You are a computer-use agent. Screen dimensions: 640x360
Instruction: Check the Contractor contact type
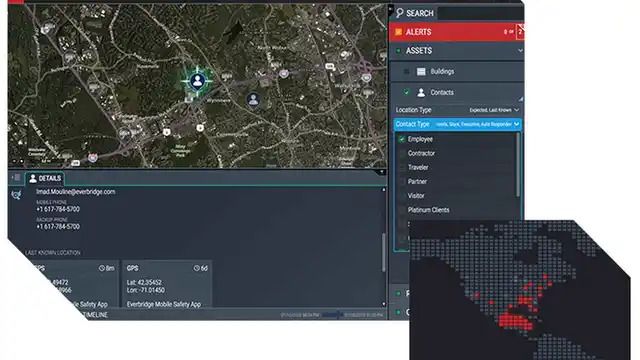coord(402,153)
